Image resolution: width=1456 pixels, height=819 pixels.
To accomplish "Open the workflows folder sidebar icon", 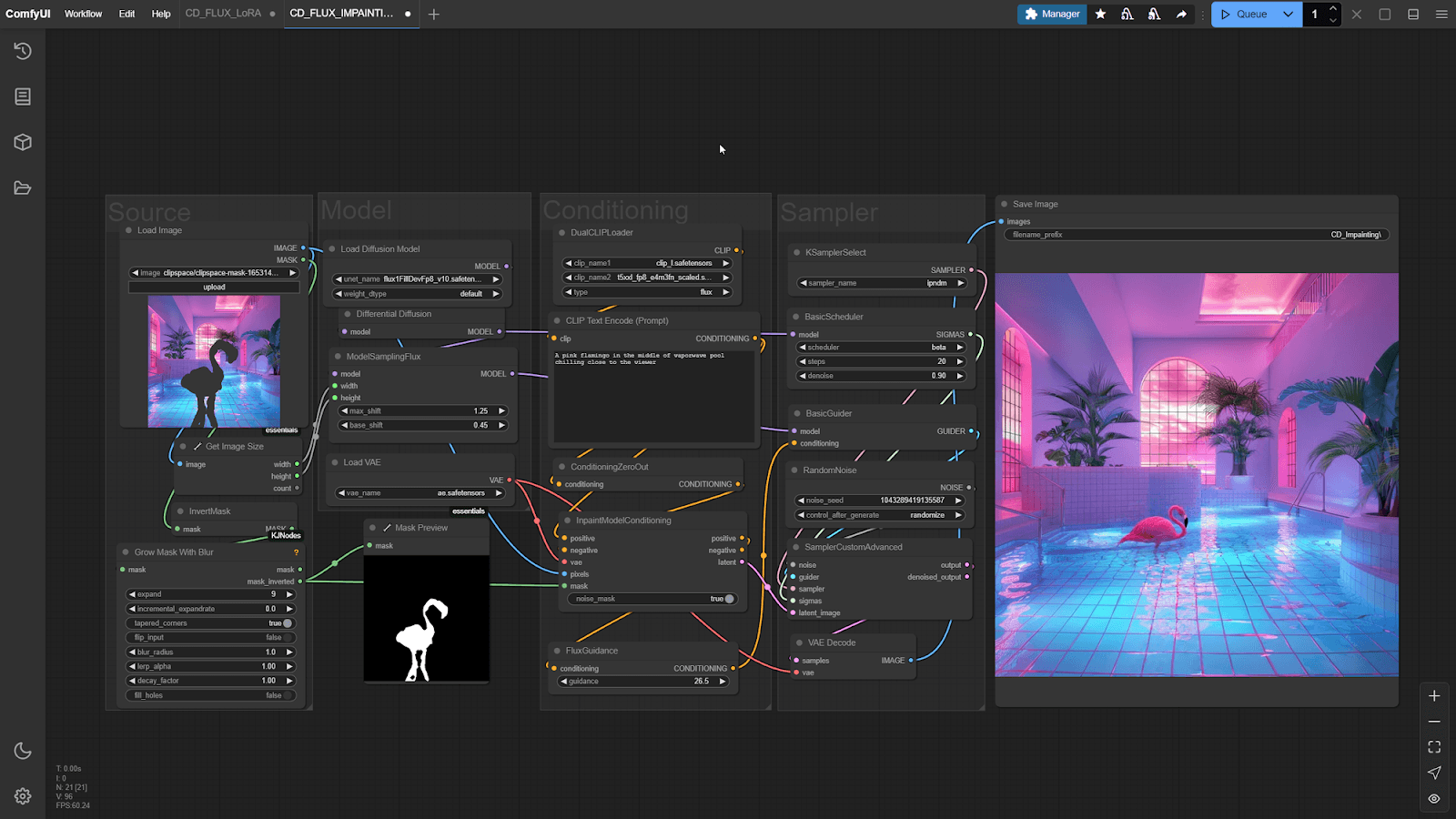I will [x=23, y=188].
